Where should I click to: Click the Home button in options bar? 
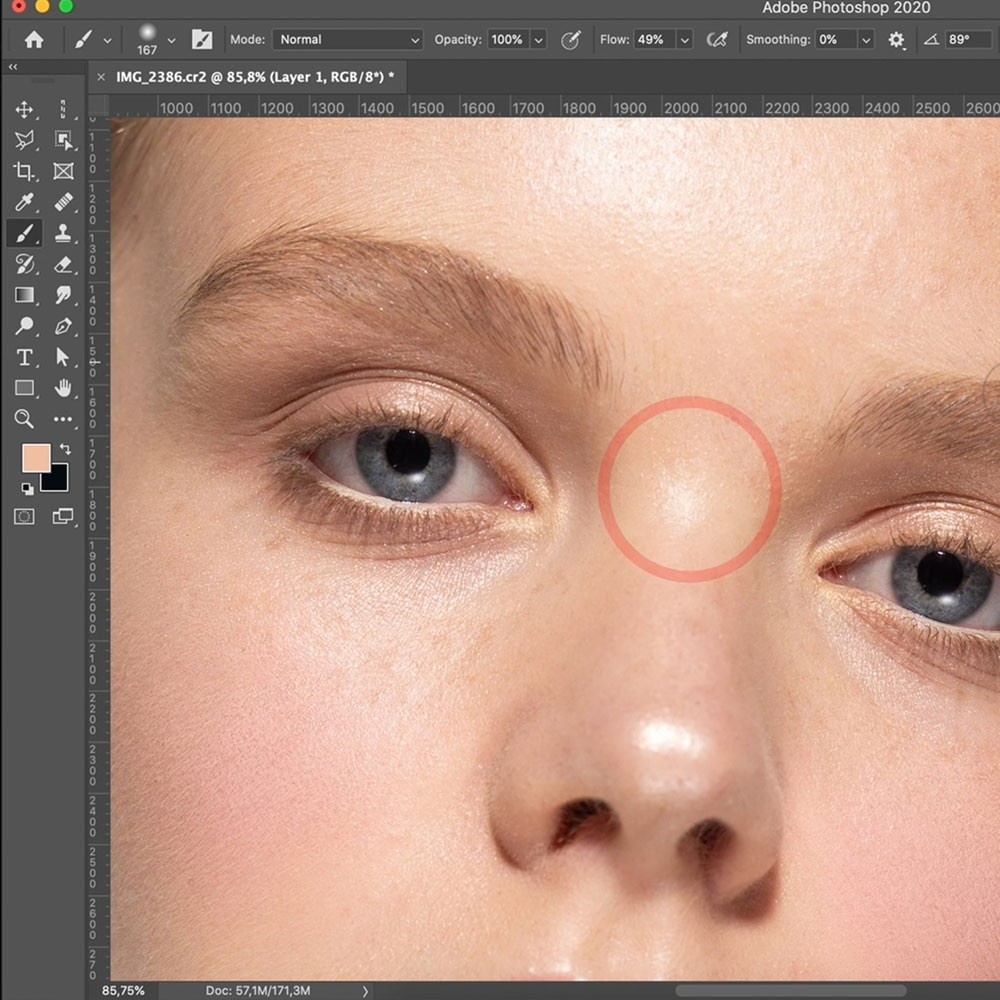coord(34,40)
